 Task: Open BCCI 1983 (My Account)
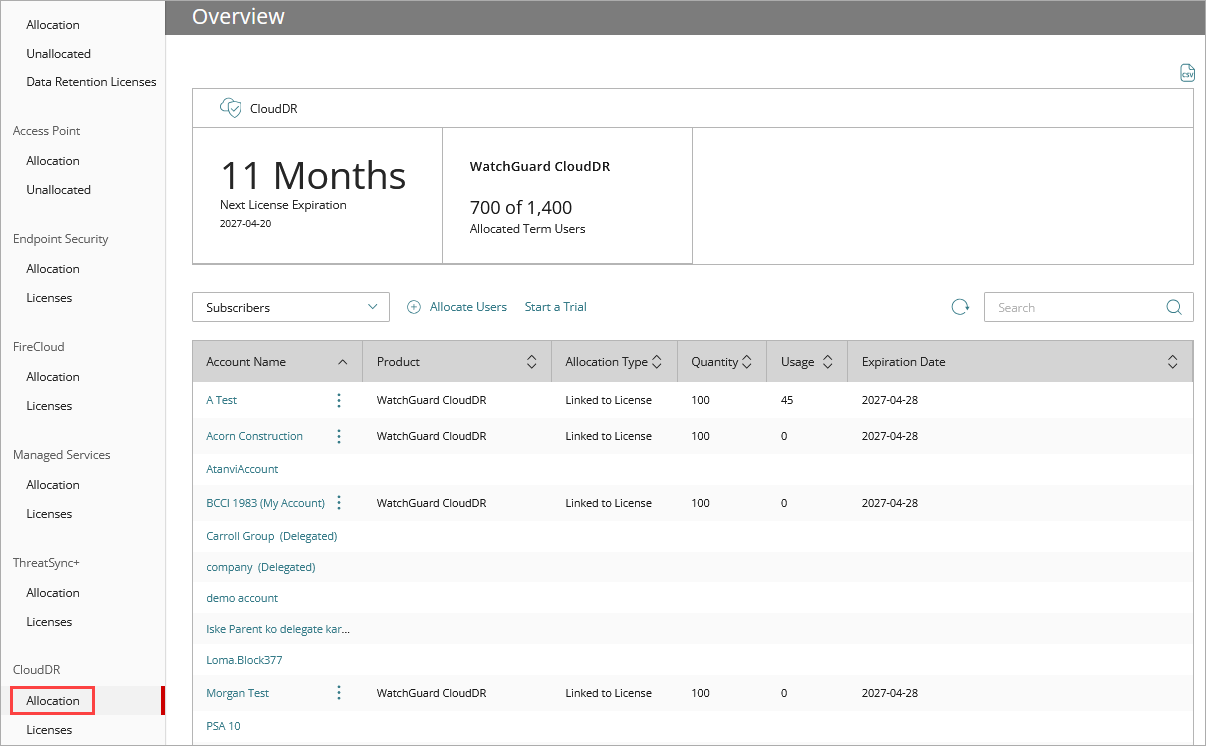click(x=266, y=503)
